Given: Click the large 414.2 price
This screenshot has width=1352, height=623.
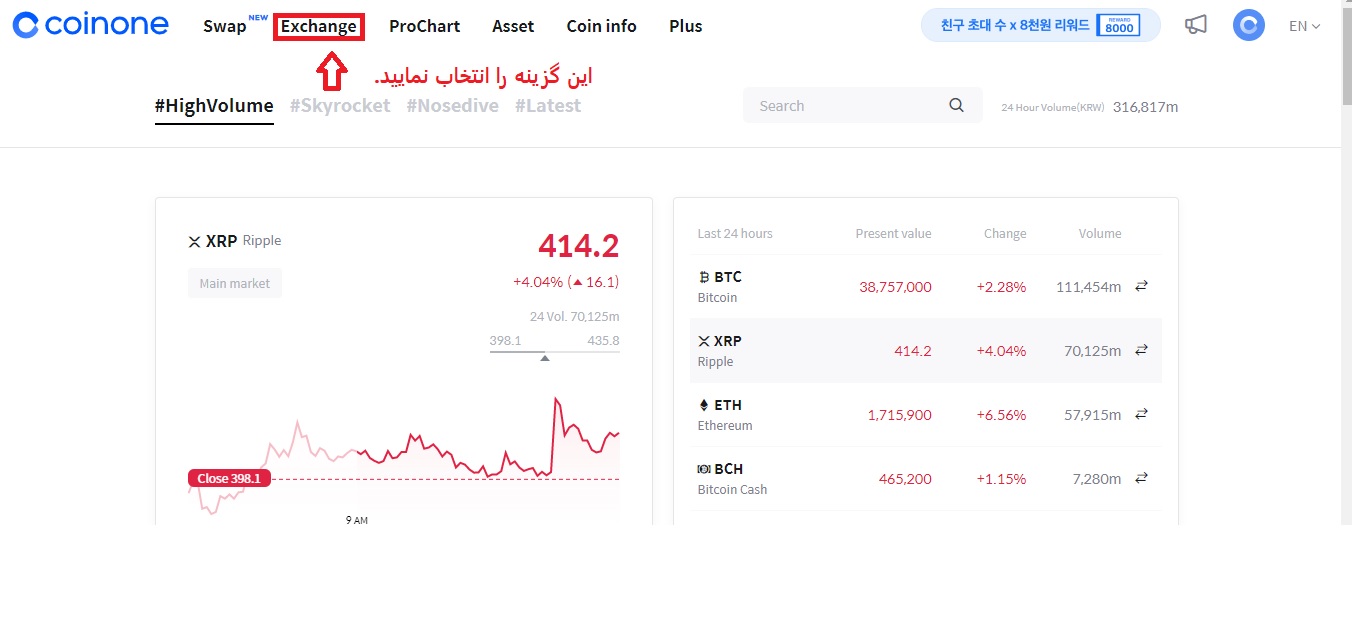Looking at the screenshot, I should click(x=578, y=245).
